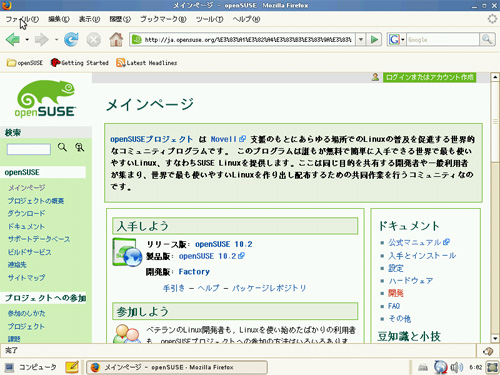
Task: Open the 表示 menu
Action: pos(89,19)
